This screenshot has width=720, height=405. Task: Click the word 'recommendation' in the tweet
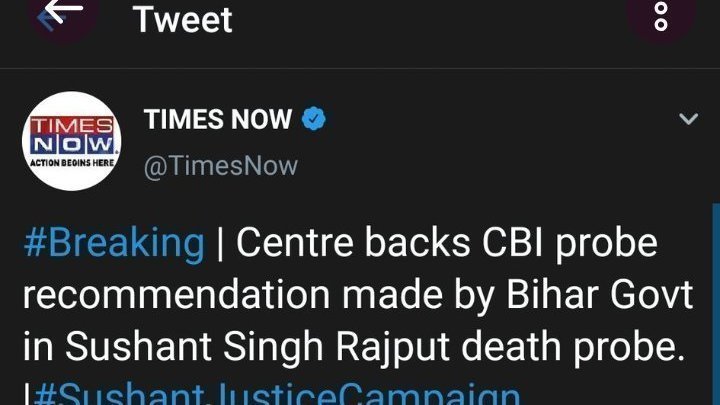[x=175, y=294]
